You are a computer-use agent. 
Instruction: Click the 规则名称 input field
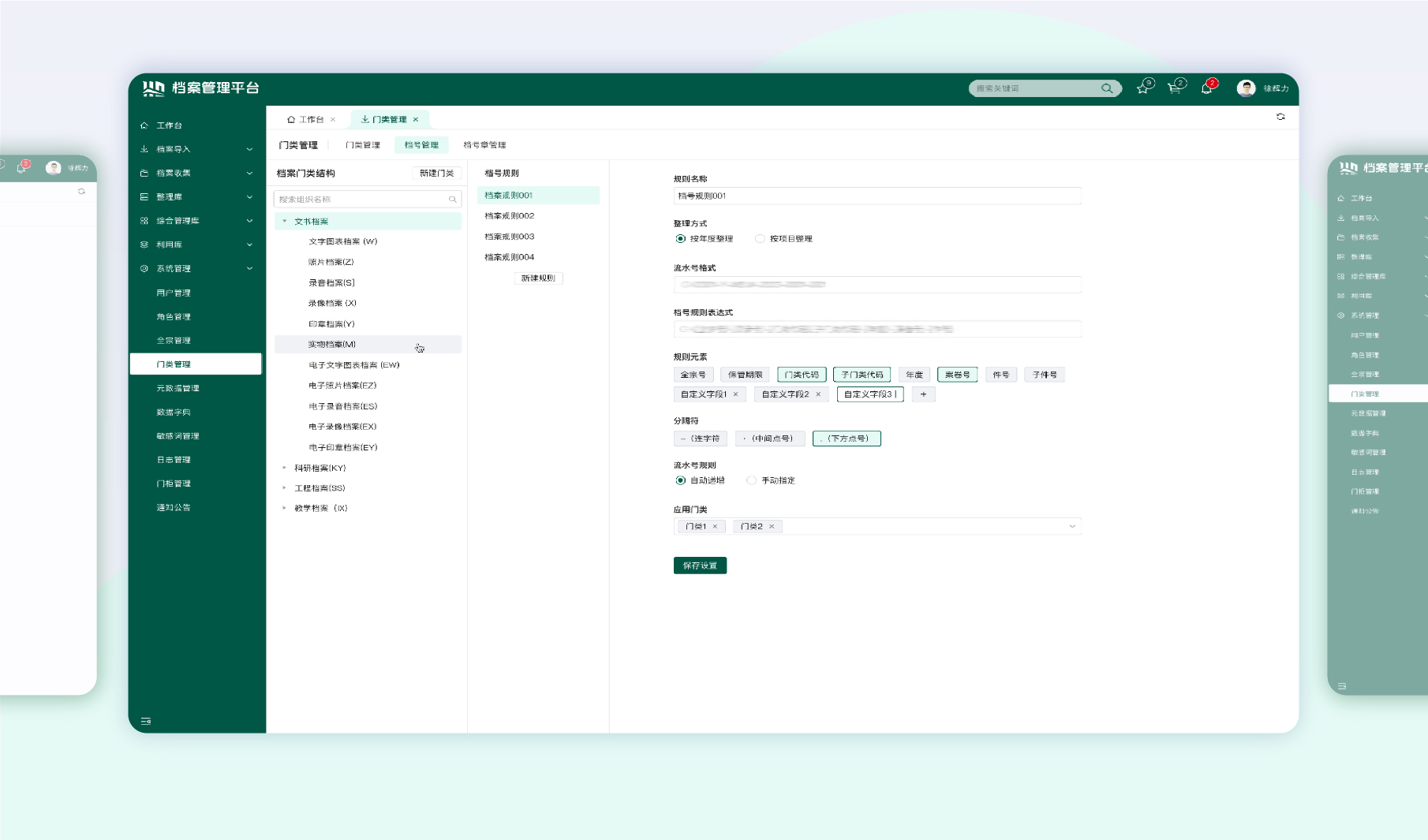pos(877,196)
